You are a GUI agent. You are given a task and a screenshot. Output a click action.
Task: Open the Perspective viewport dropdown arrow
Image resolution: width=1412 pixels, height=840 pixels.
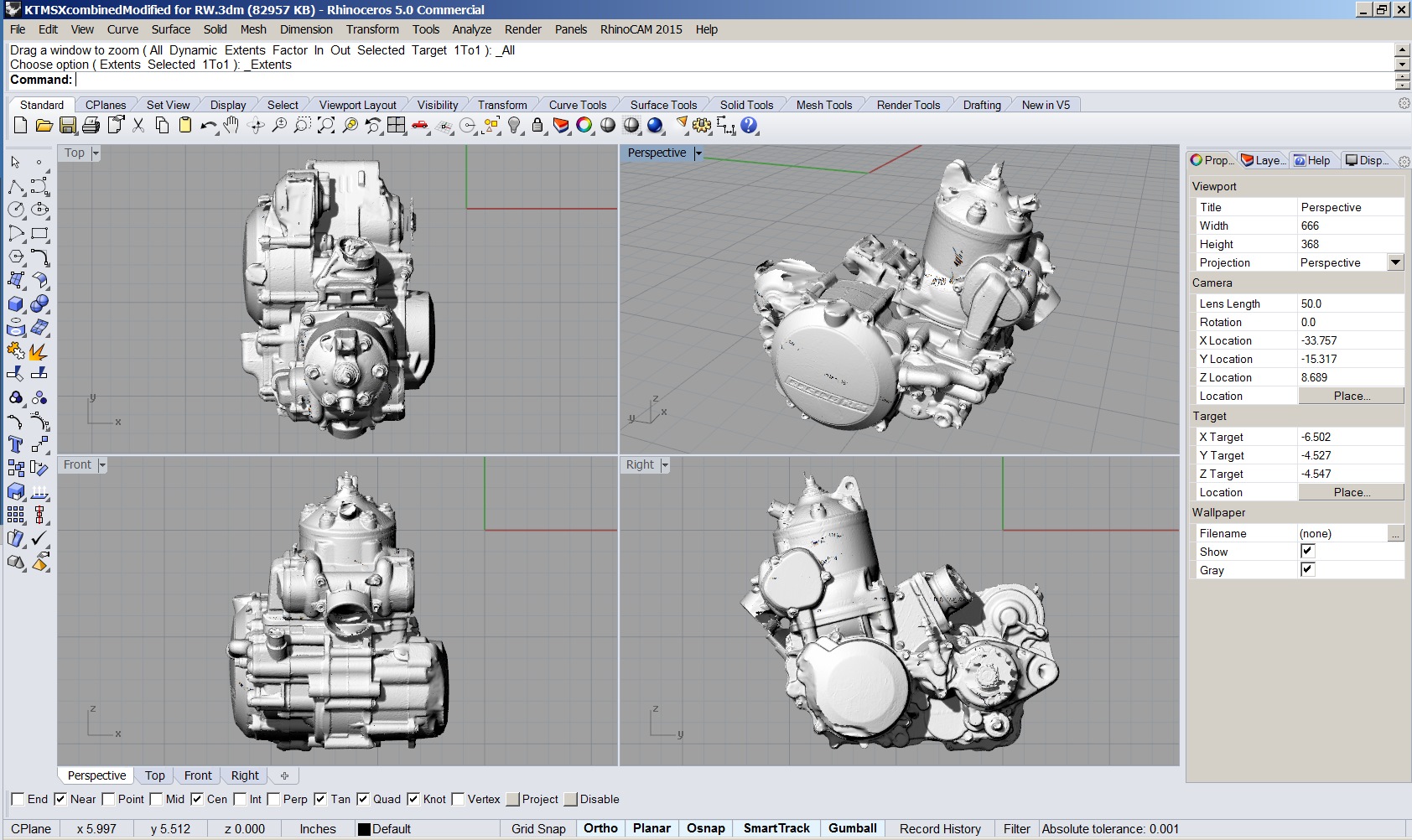pos(698,153)
